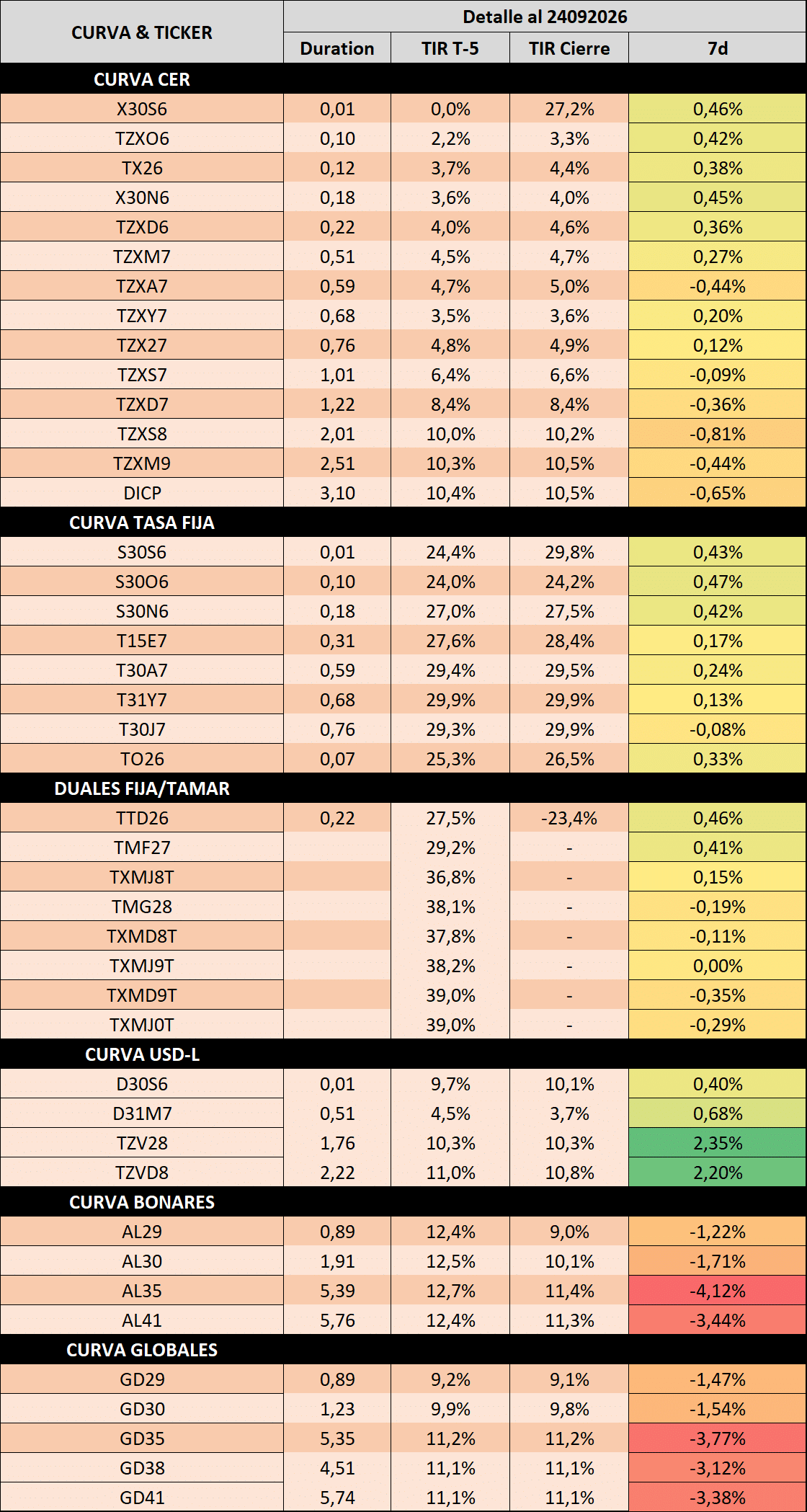Image resolution: width=807 pixels, height=1512 pixels.
Task: Select the red -4,12% cell for AL35
Action: click(x=718, y=1291)
